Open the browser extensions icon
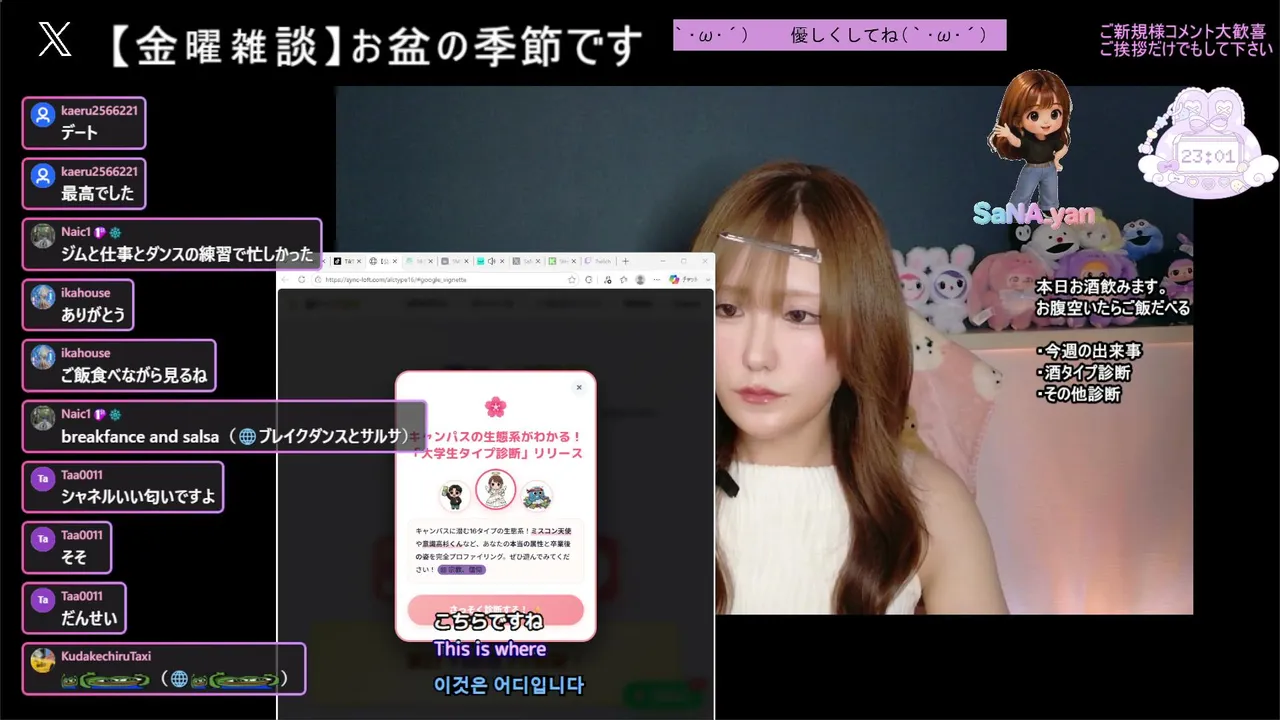Screen dimensions: 1280x720 [607, 280]
